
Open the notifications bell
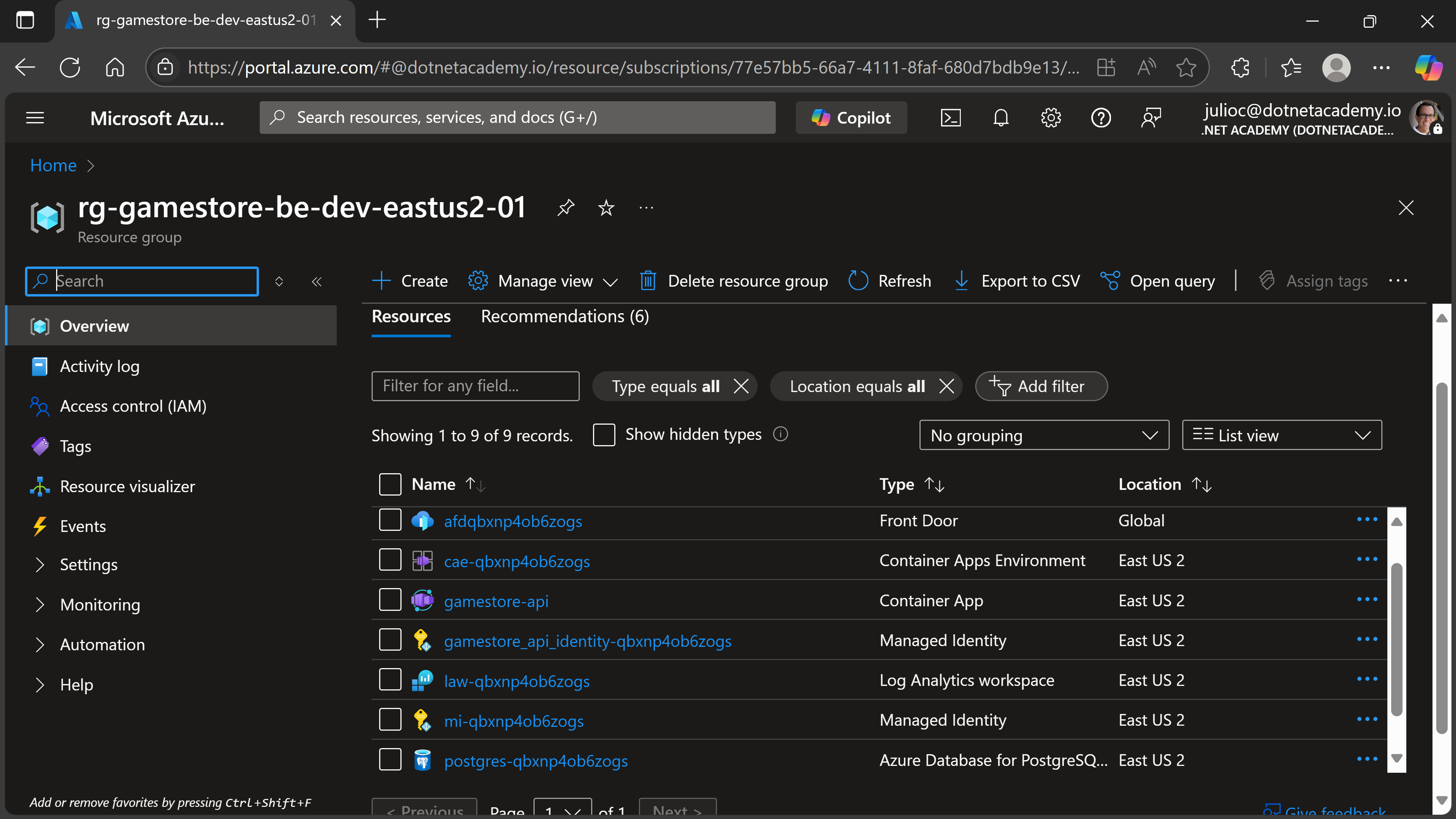click(x=1001, y=118)
